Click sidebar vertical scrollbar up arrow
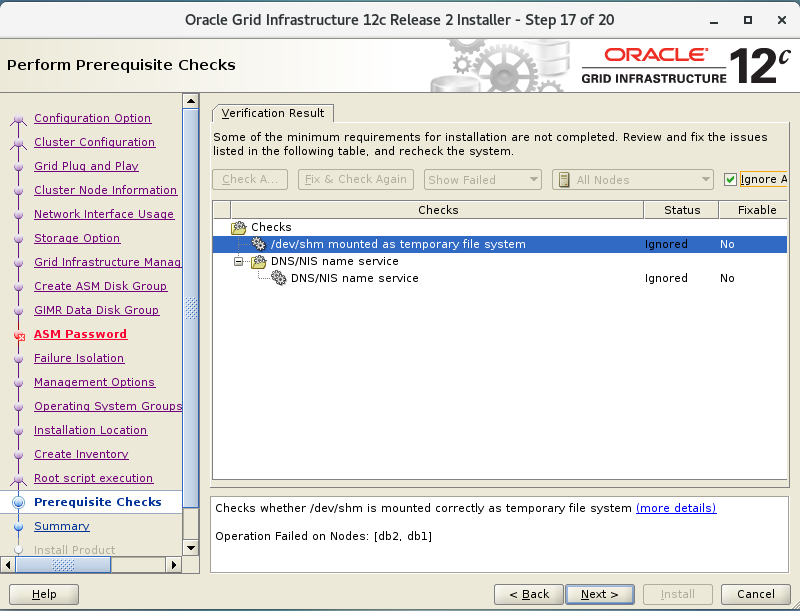The image size is (800, 611). coord(191,101)
